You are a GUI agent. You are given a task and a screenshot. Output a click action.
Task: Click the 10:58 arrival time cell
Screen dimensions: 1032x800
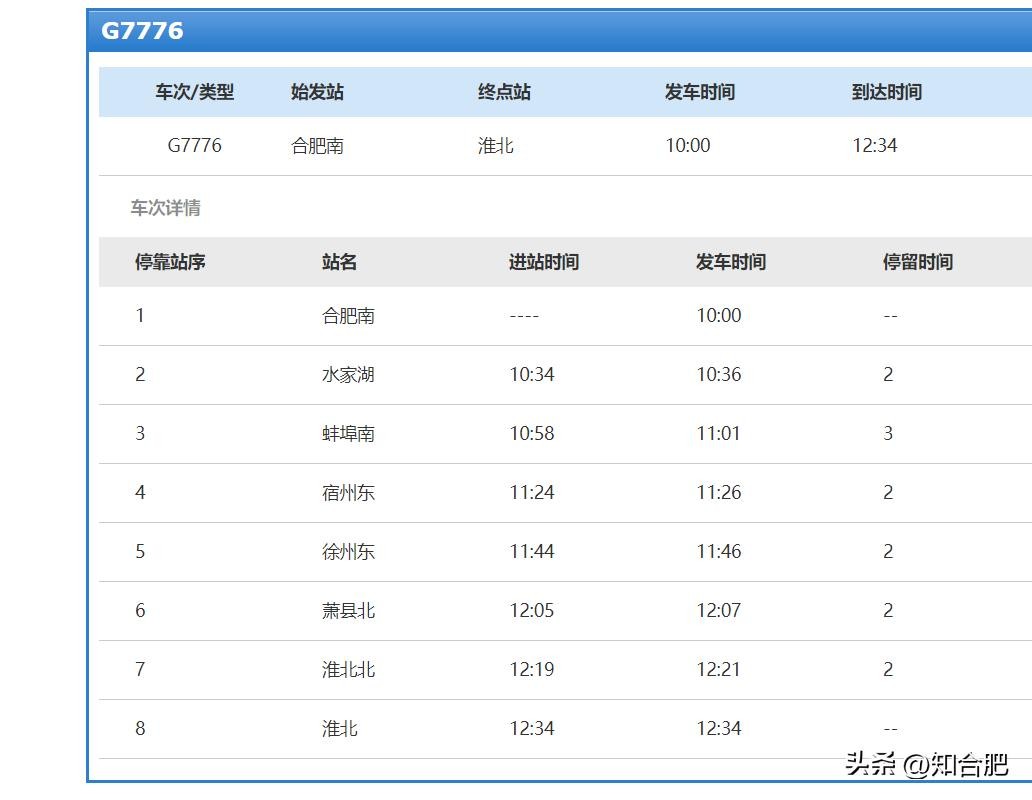[531, 434]
